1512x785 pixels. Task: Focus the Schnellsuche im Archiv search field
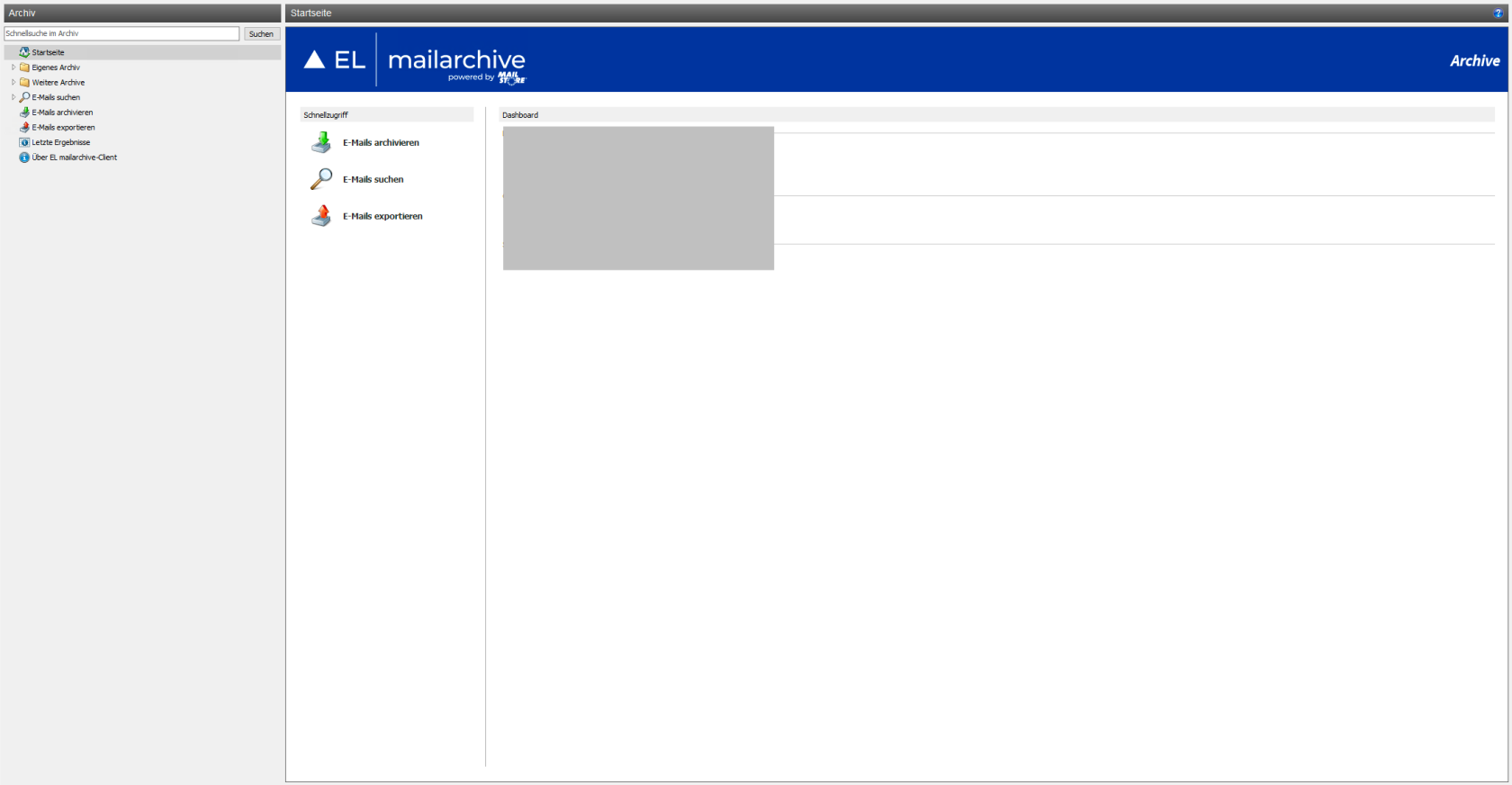pyautogui.click(x=121, y=33)
